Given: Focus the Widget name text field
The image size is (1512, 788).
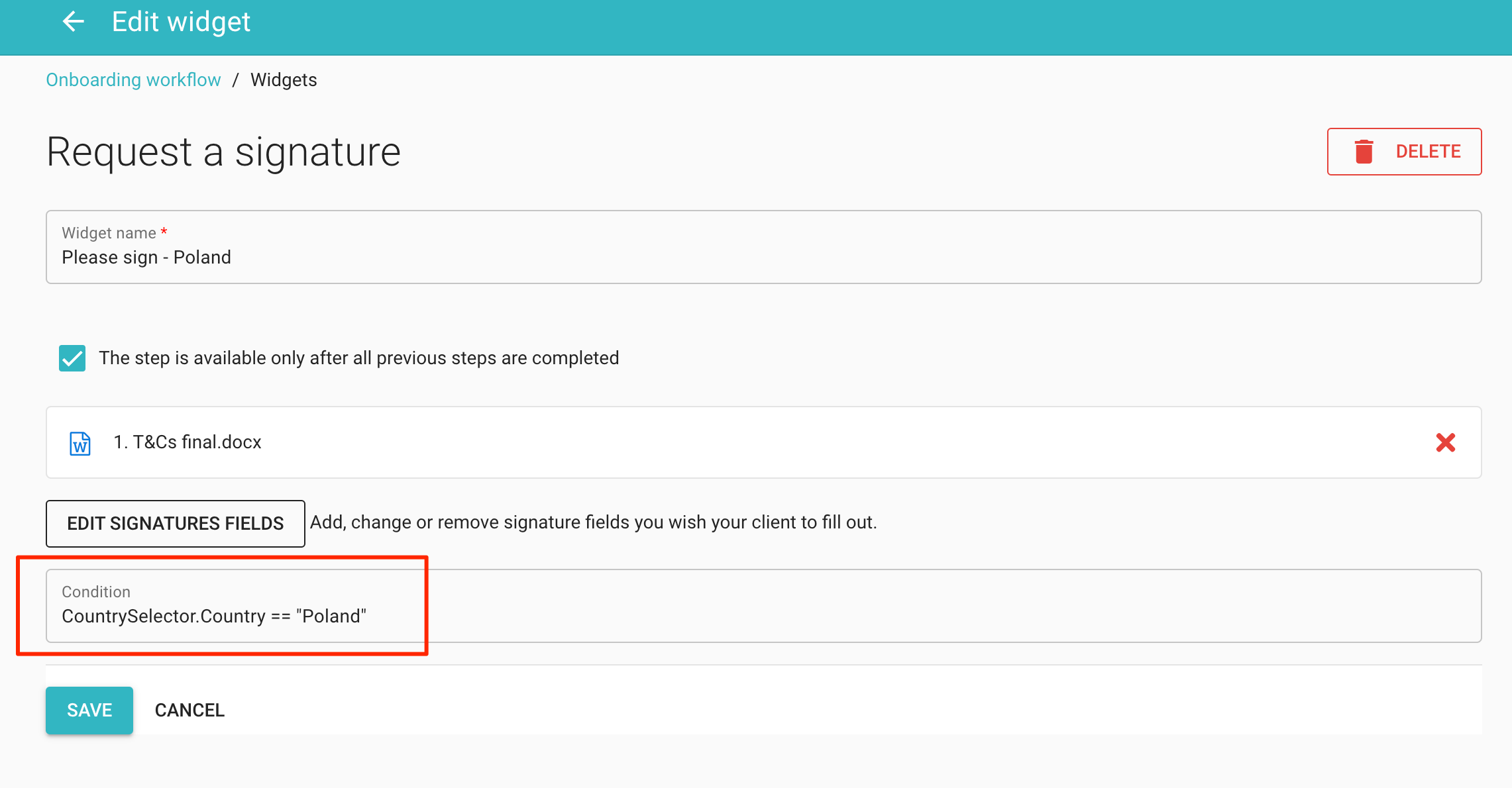Looking at the screenshot, I should [x=762, y=258].
